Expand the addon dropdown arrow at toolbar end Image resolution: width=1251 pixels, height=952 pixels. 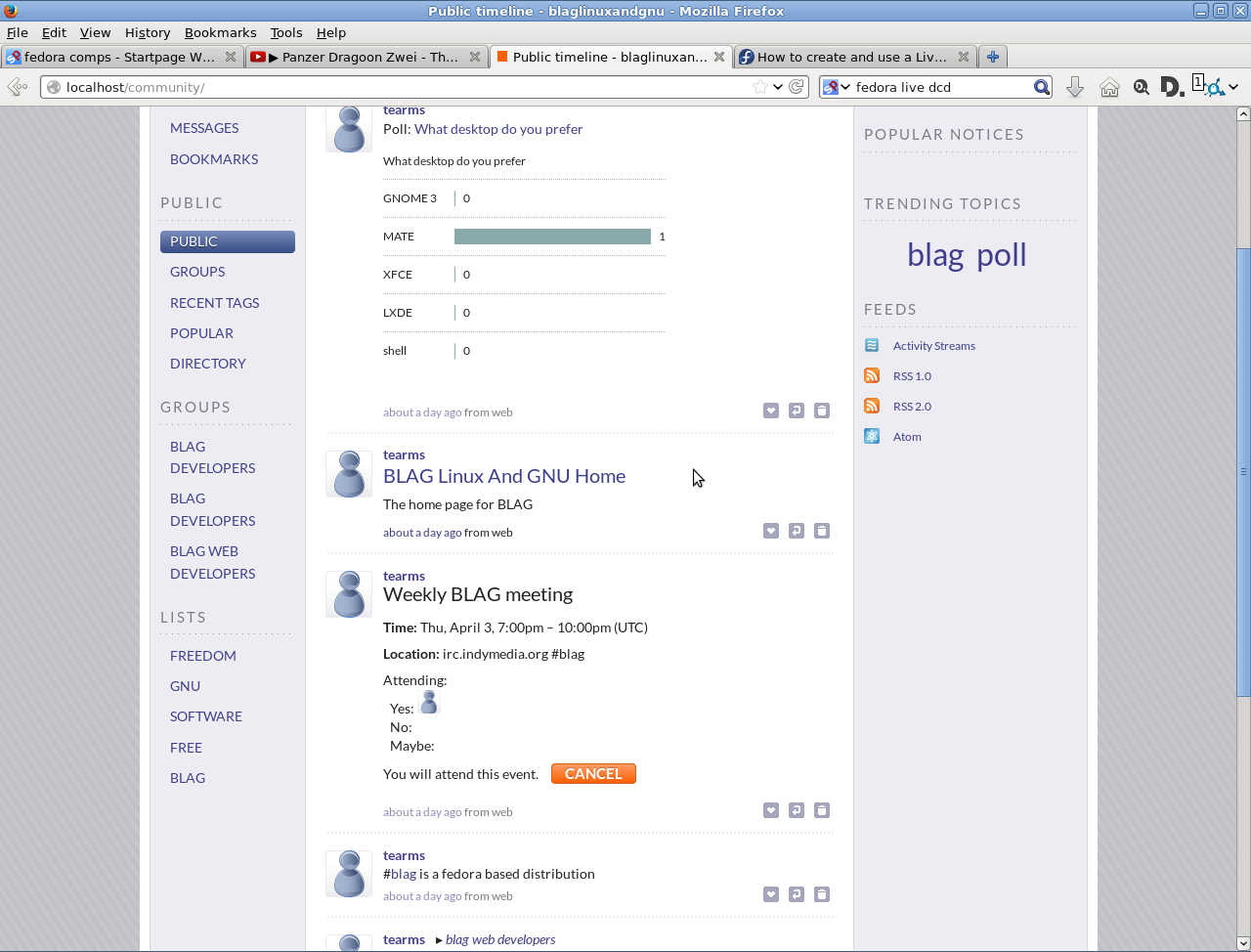[1233, 87]
